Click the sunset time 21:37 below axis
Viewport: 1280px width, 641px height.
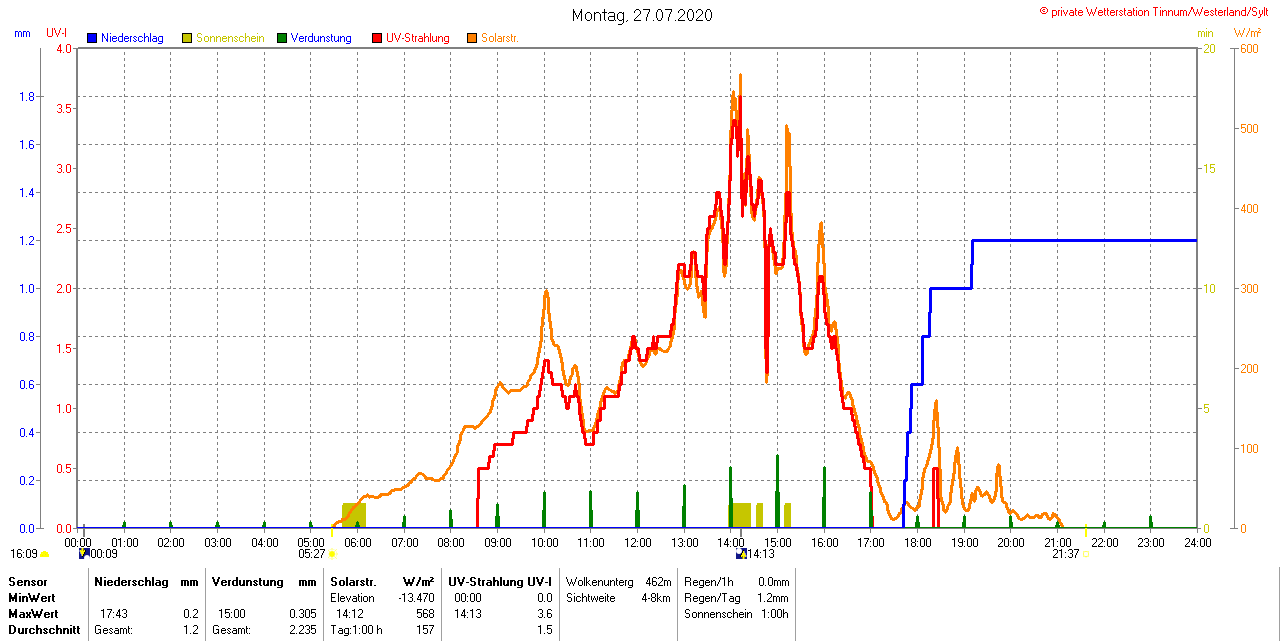pyautogui.click(x=1065, y=553)
